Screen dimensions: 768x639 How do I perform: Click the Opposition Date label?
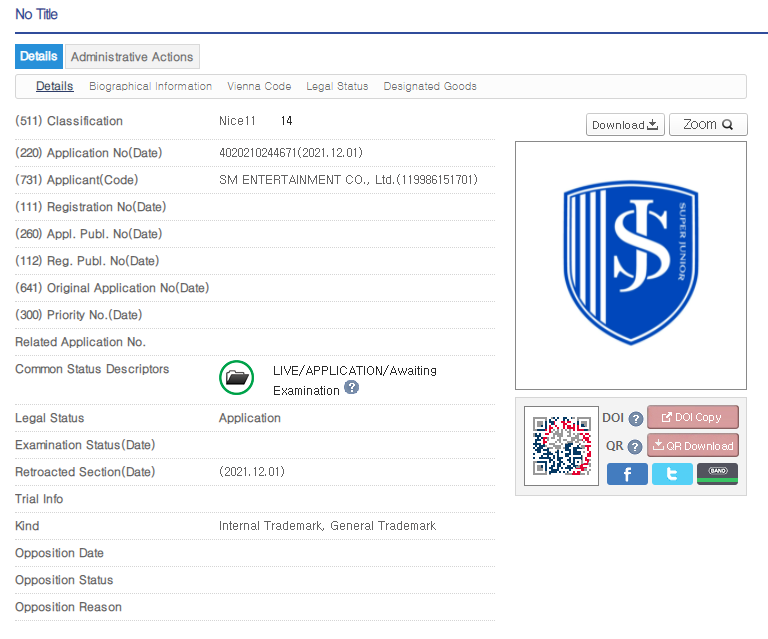[59, 553]
